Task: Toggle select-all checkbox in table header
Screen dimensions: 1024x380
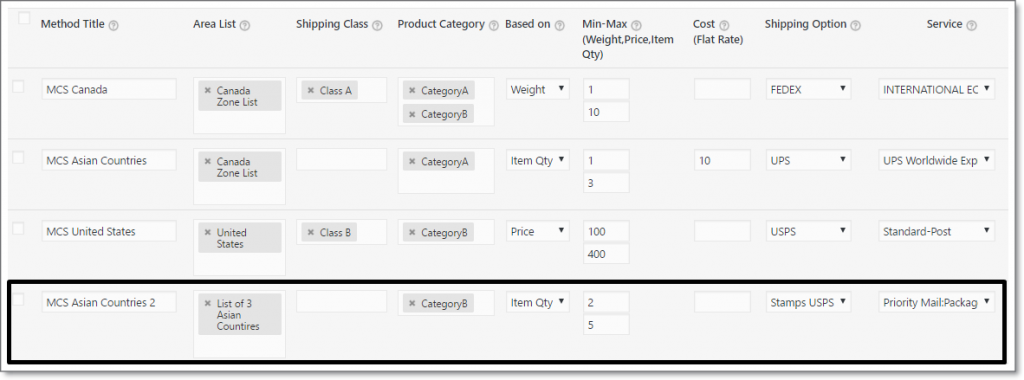Action: coord(24,18)
